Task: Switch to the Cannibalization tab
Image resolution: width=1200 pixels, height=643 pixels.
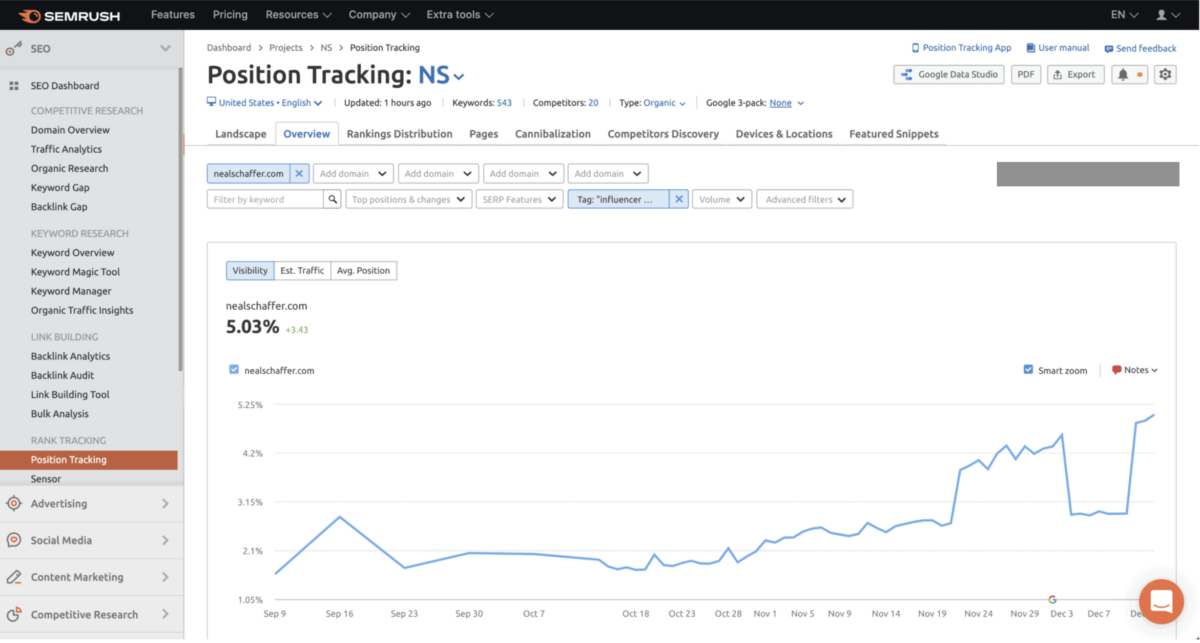Action: pos(553,134)
